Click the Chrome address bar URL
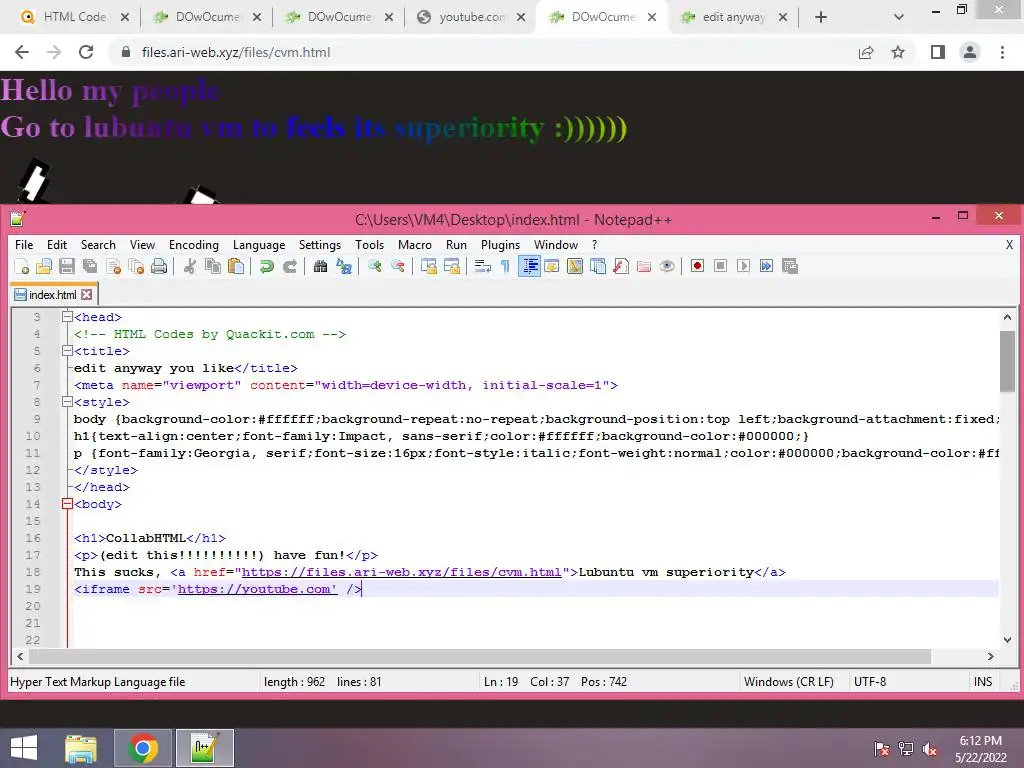Image resolution: width=1024 pixels, height=768 pixels. point(236,52)
